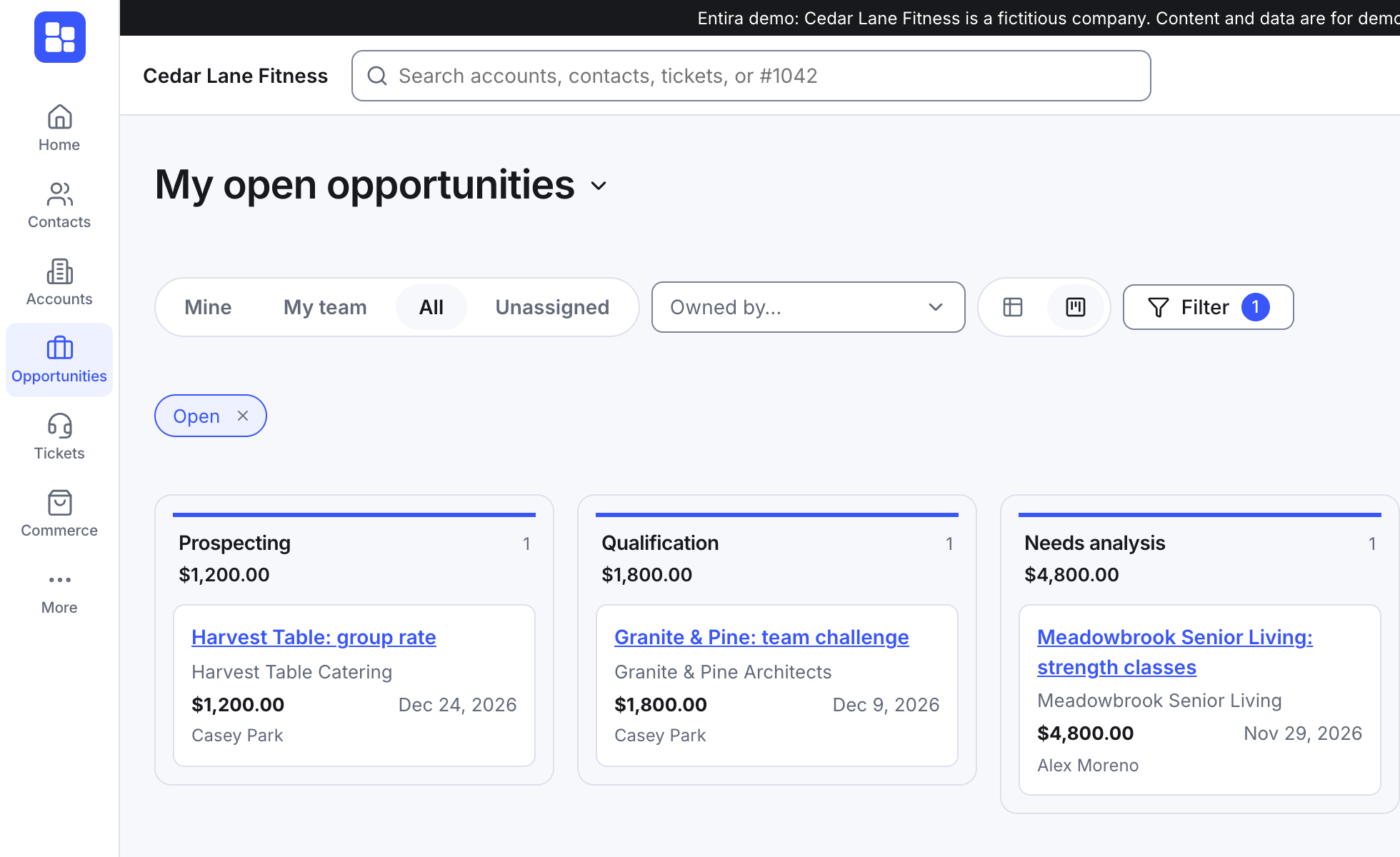Click the Filter count badge showing 1

pyautogui.click(x=1255, y=307)
